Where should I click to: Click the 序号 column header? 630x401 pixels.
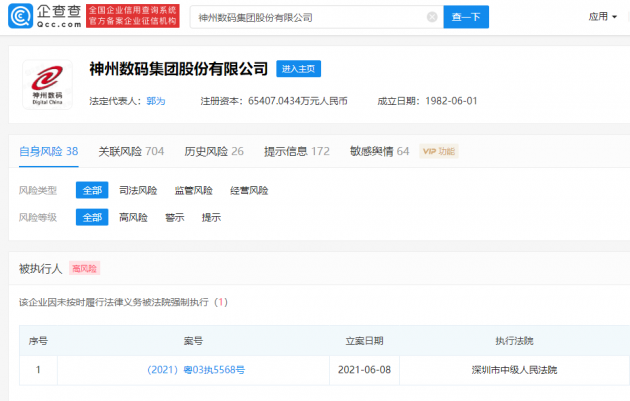[38, 341]
